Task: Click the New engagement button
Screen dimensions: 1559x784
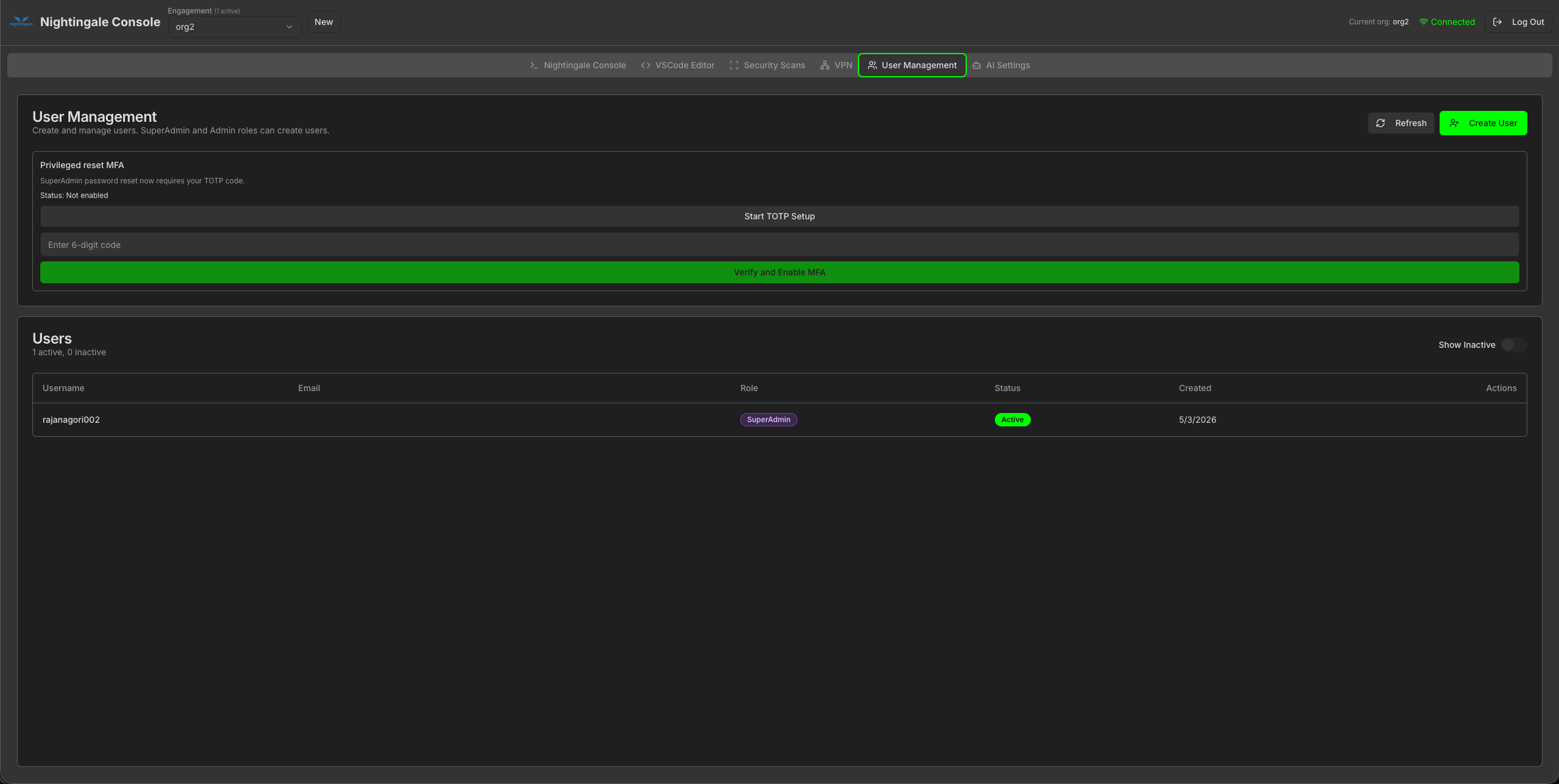Action: pos(323,22)
